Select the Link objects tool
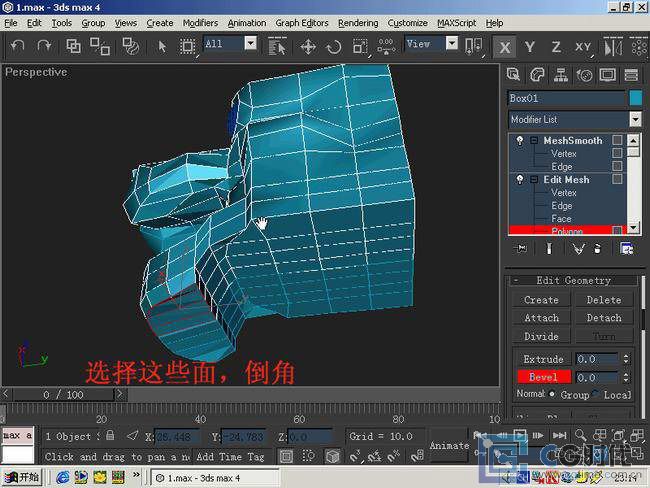 pos(73,46)
